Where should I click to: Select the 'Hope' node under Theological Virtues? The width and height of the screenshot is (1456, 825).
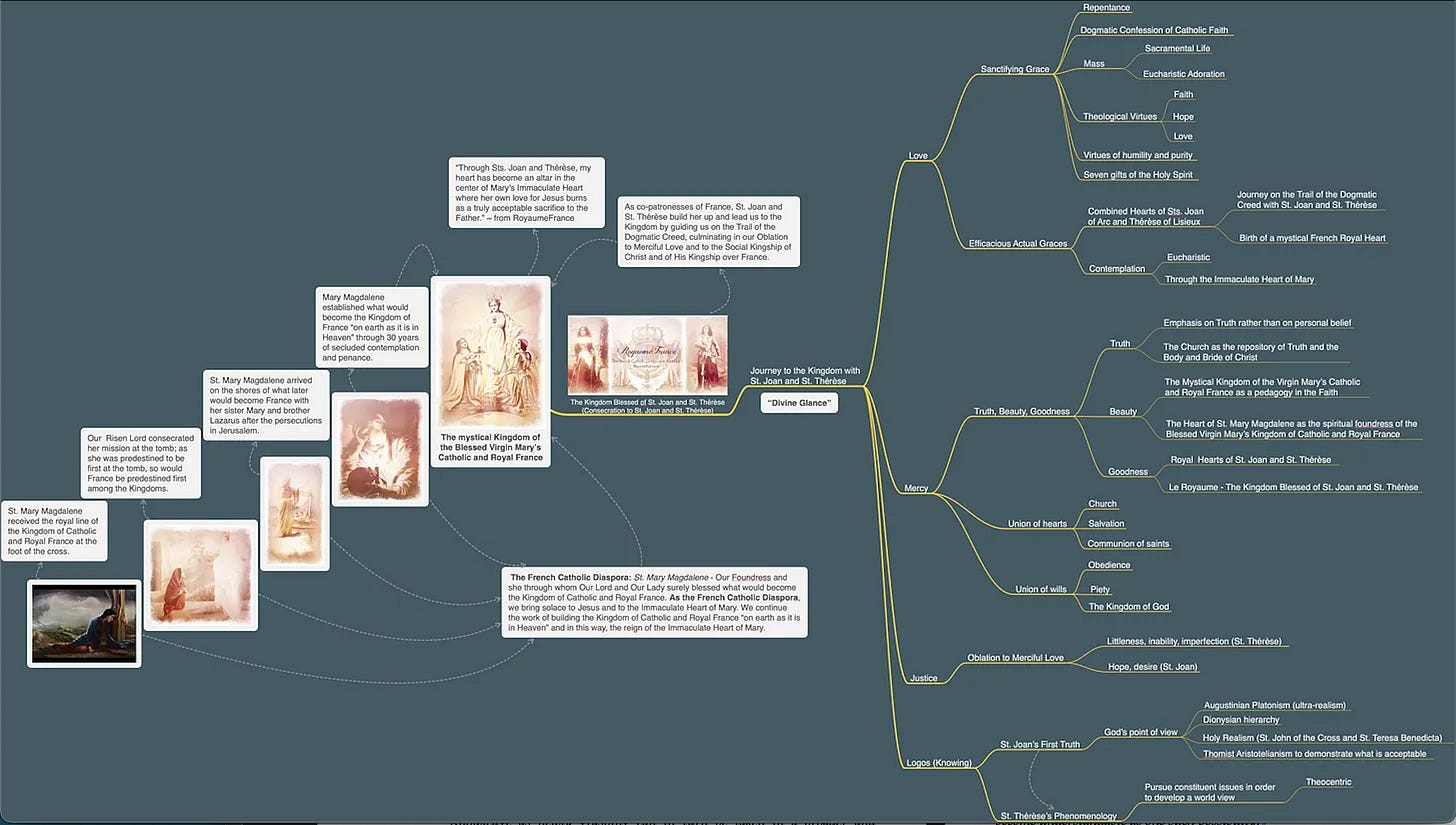coord(1183,116)
